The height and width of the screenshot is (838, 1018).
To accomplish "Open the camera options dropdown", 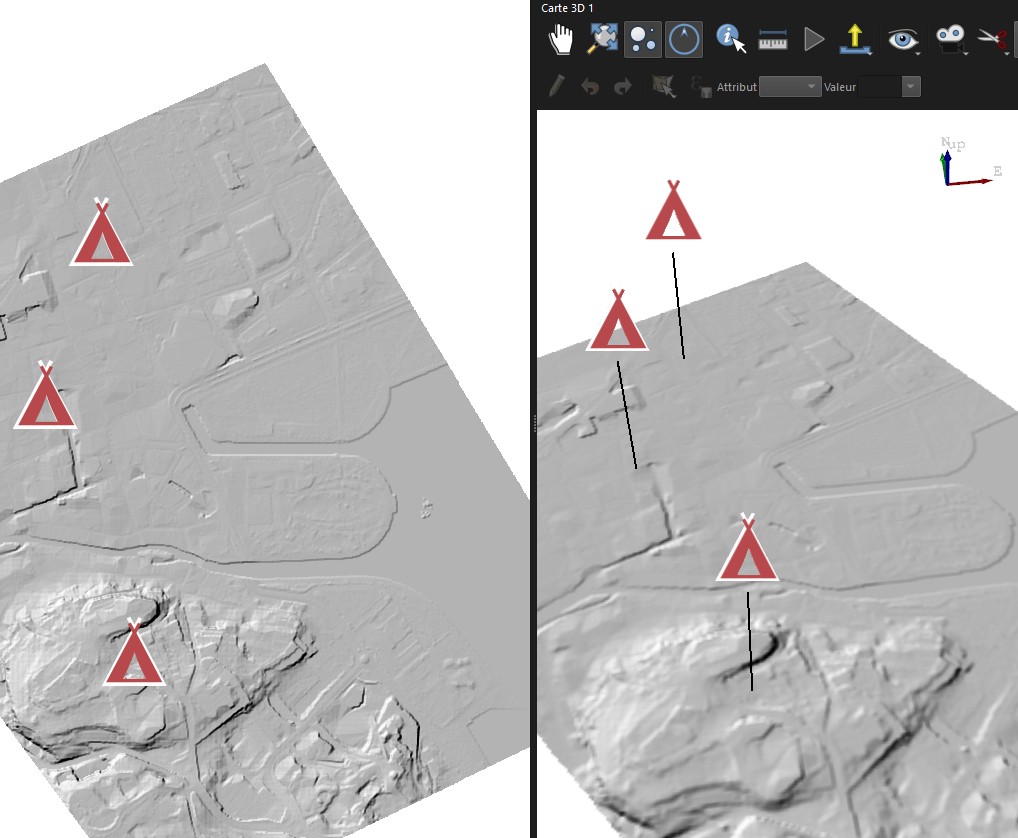I will pos(952,40).
